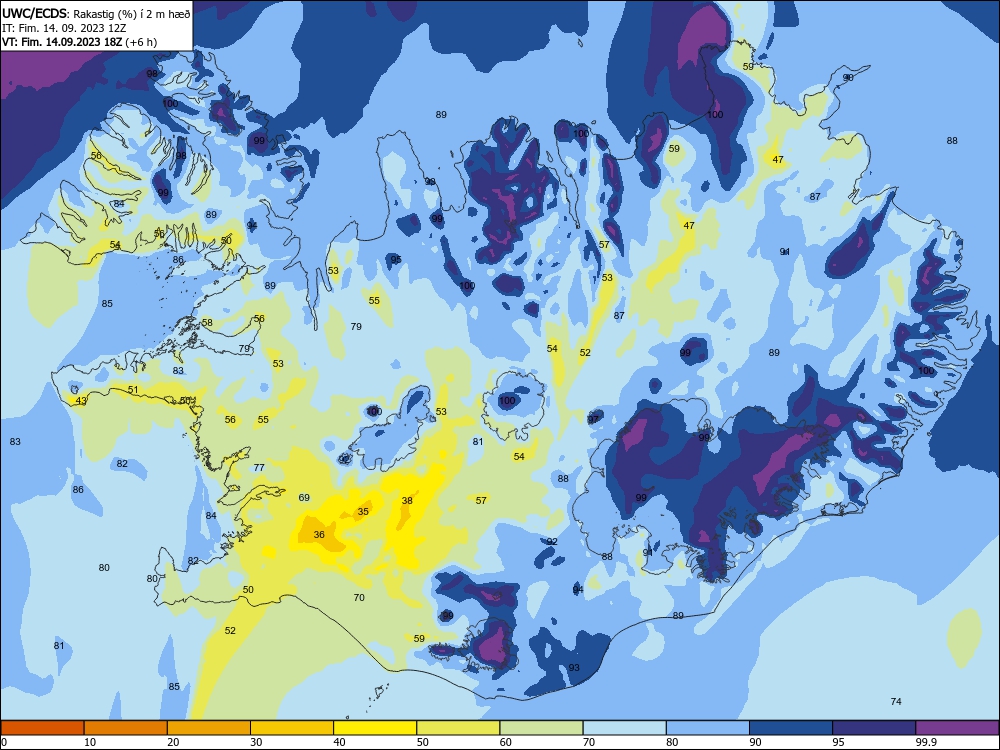
Task: Click the 90–95 dark blue legend swatch
Action: click(x=791, y=728)
